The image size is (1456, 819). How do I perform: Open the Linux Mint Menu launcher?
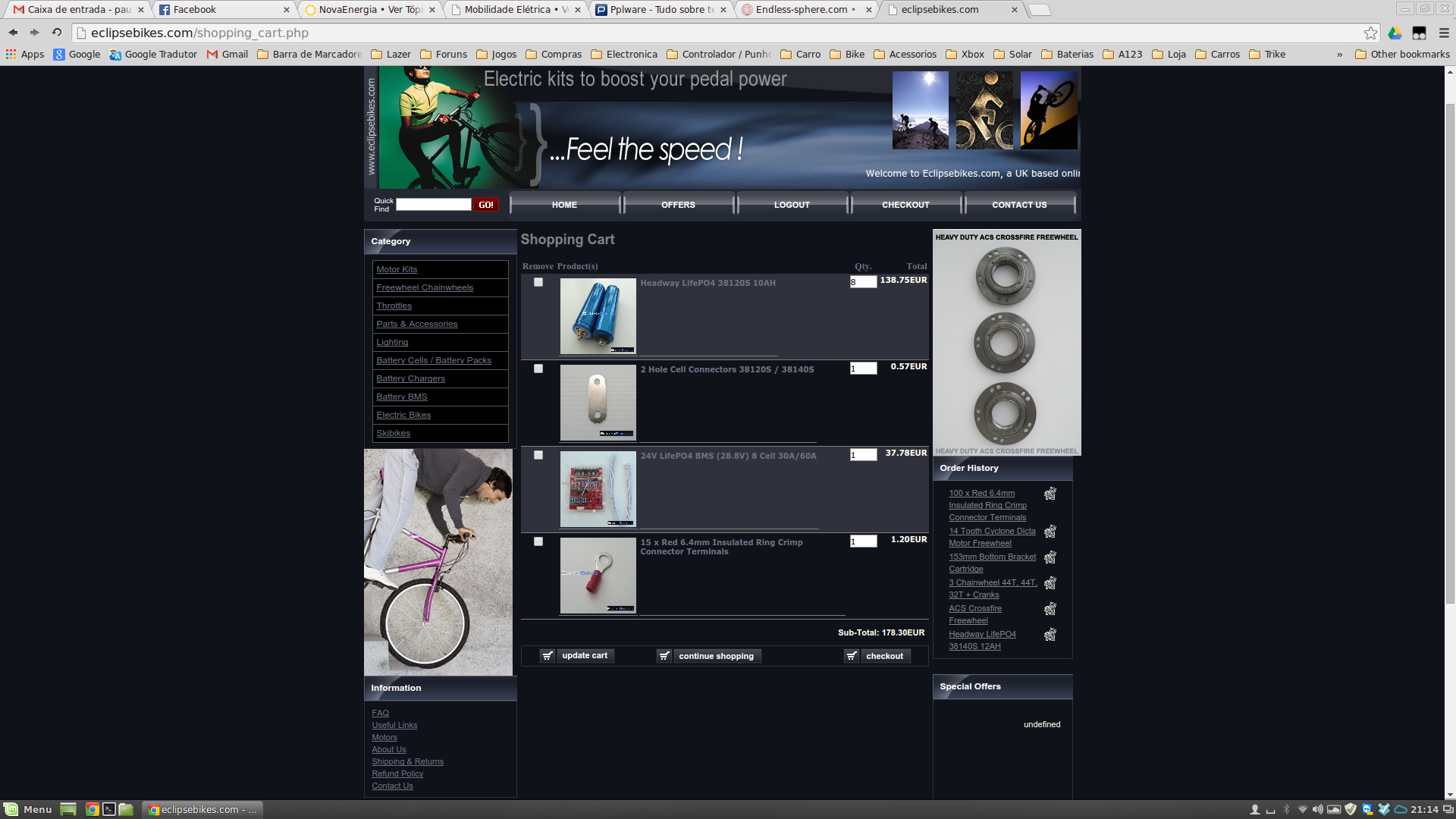28,809
